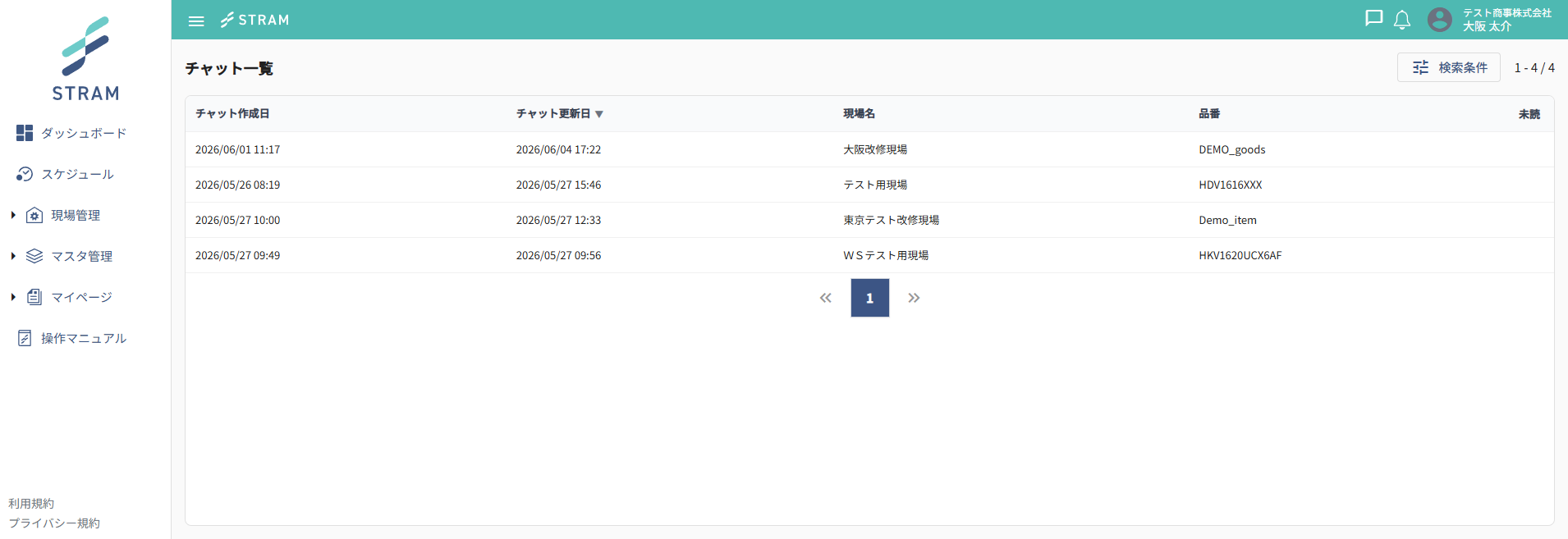
Task: Click the next page double chevron
Action: [914, 298]
